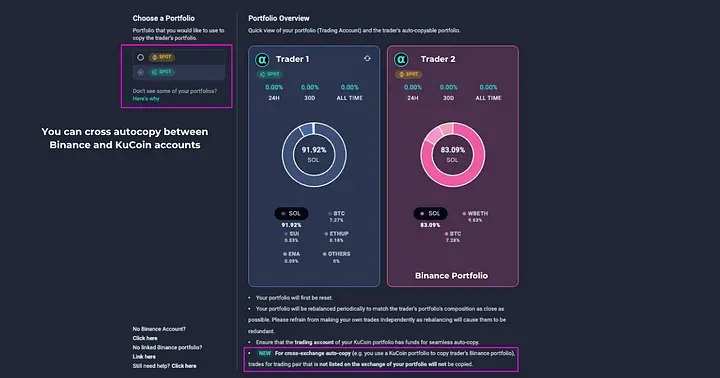Screen dimensions: 720x378
Task: Click the ETHUP legend item on Trader 1
Action: (x=337, y=237)
